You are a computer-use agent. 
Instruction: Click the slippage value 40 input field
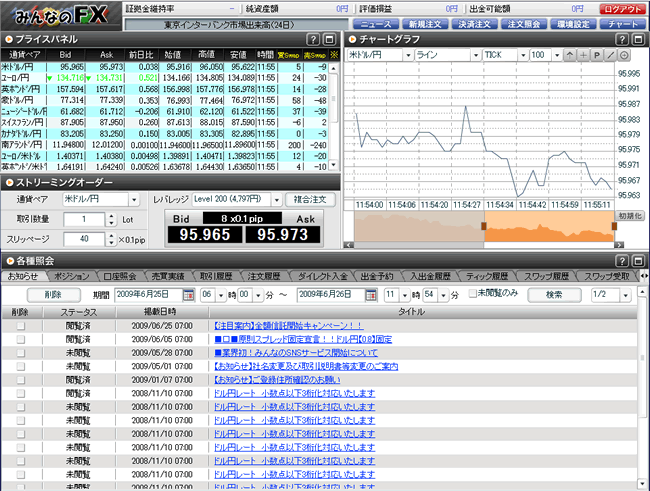point(84,239)
